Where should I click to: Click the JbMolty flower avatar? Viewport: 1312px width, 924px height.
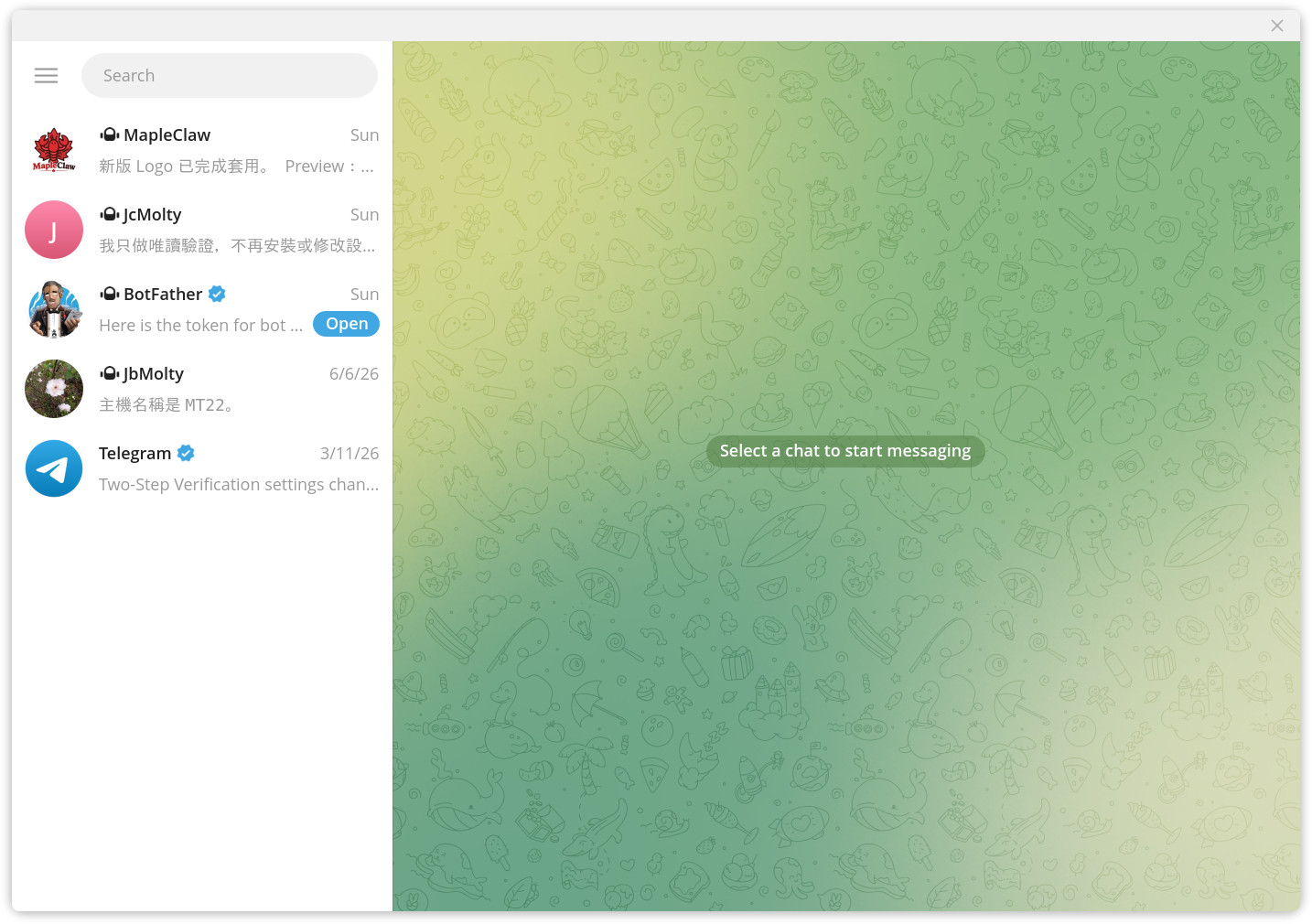tap(54, 389)
